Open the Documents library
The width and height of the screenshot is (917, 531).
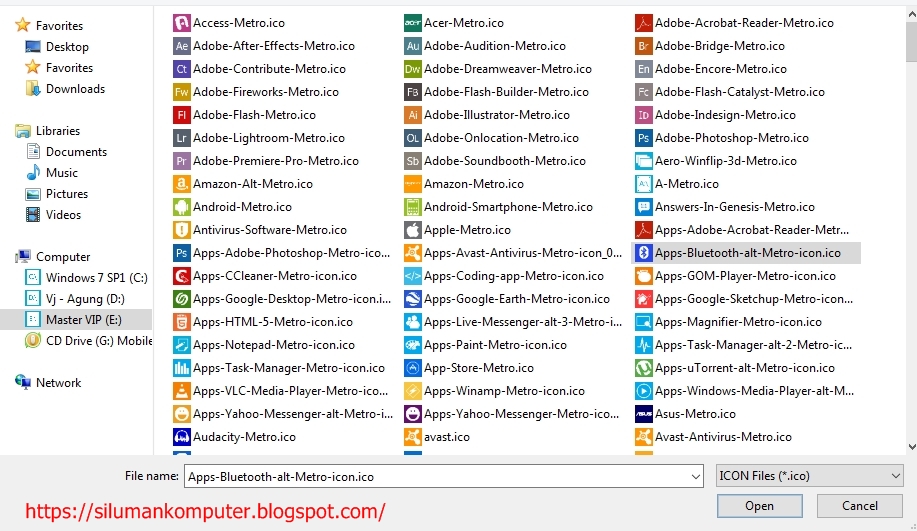tap(66, 152)
